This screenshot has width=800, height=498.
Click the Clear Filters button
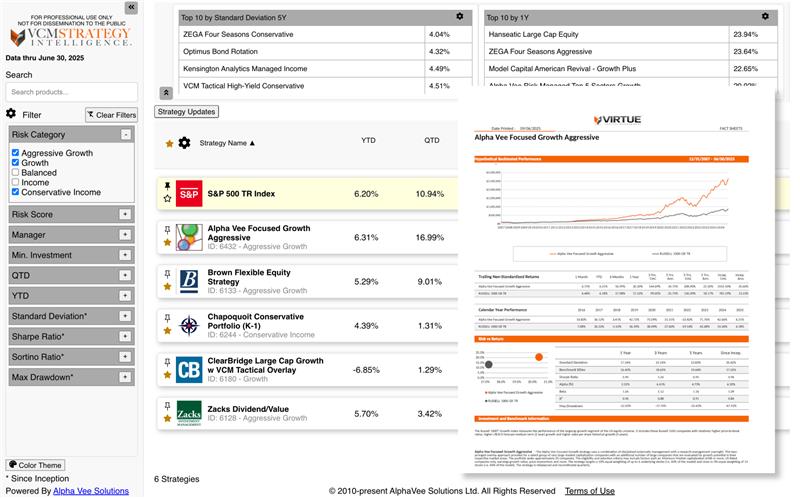[111, 115]
